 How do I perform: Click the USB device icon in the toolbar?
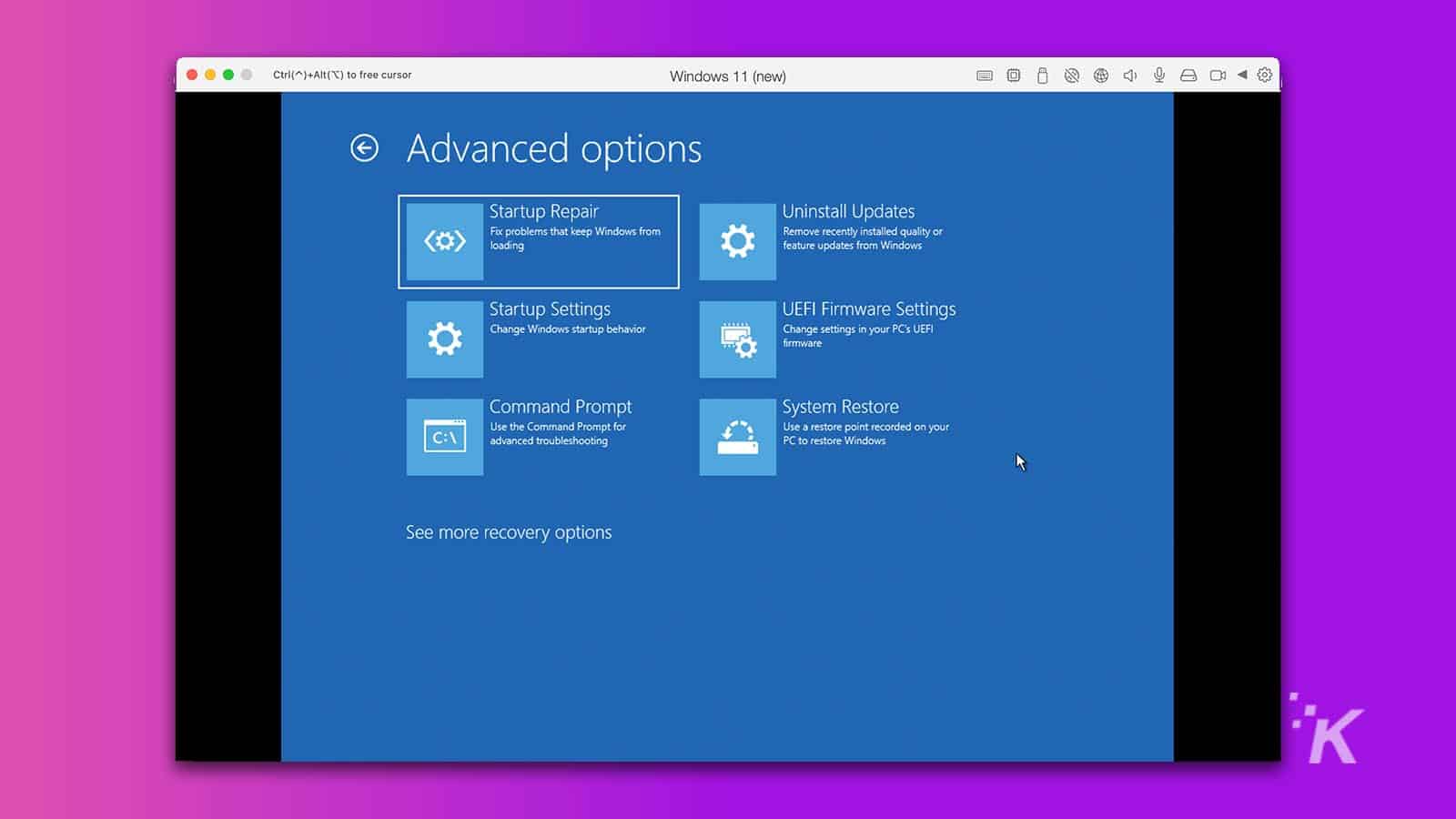[1042, 76]
